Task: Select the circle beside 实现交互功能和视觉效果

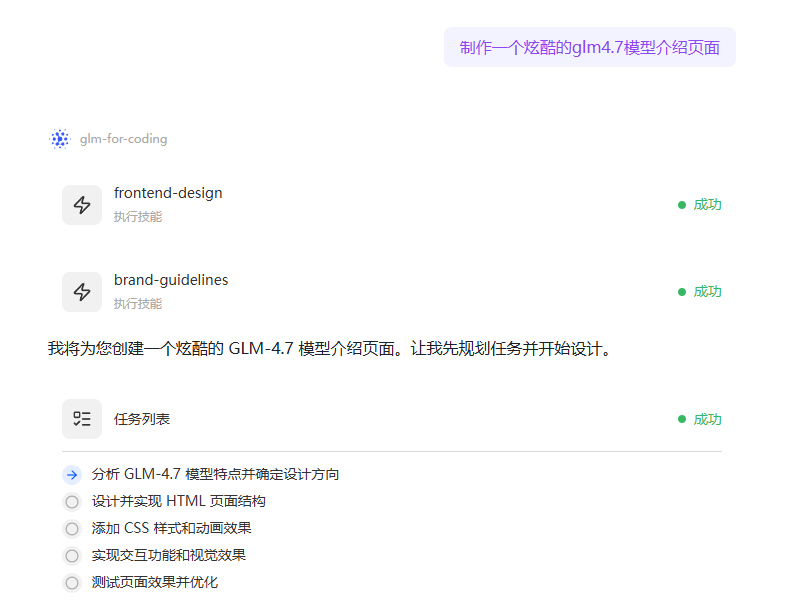Action: pos(71,556)
